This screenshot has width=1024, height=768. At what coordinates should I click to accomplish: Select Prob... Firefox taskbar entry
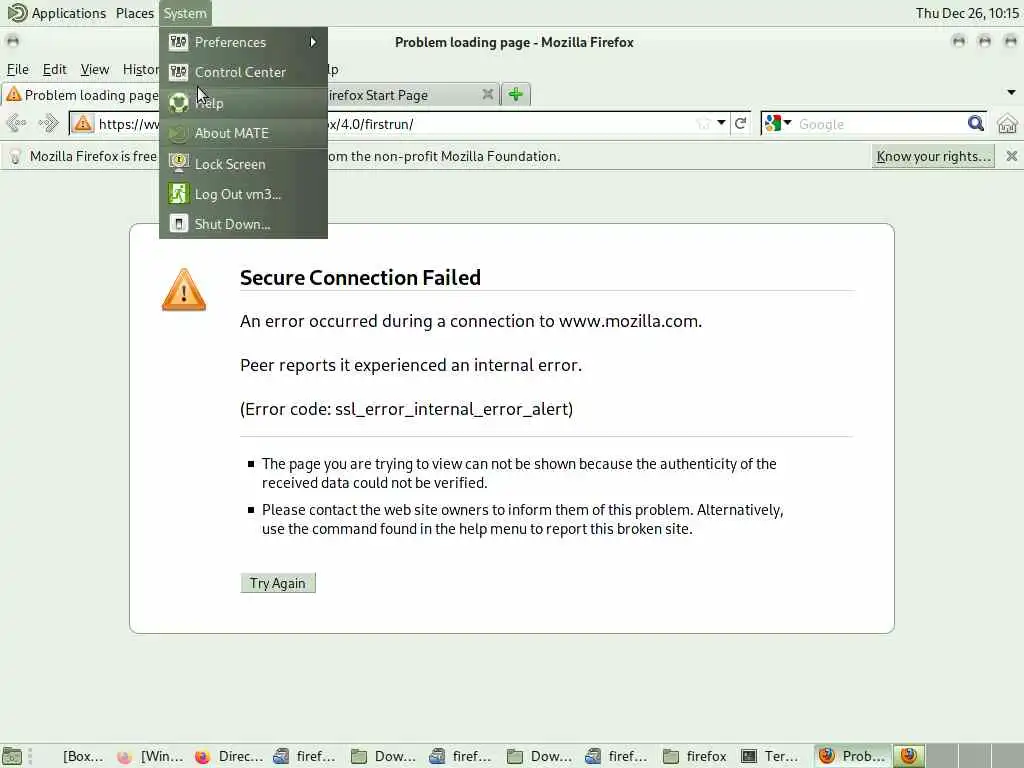[x=853, y=756]
